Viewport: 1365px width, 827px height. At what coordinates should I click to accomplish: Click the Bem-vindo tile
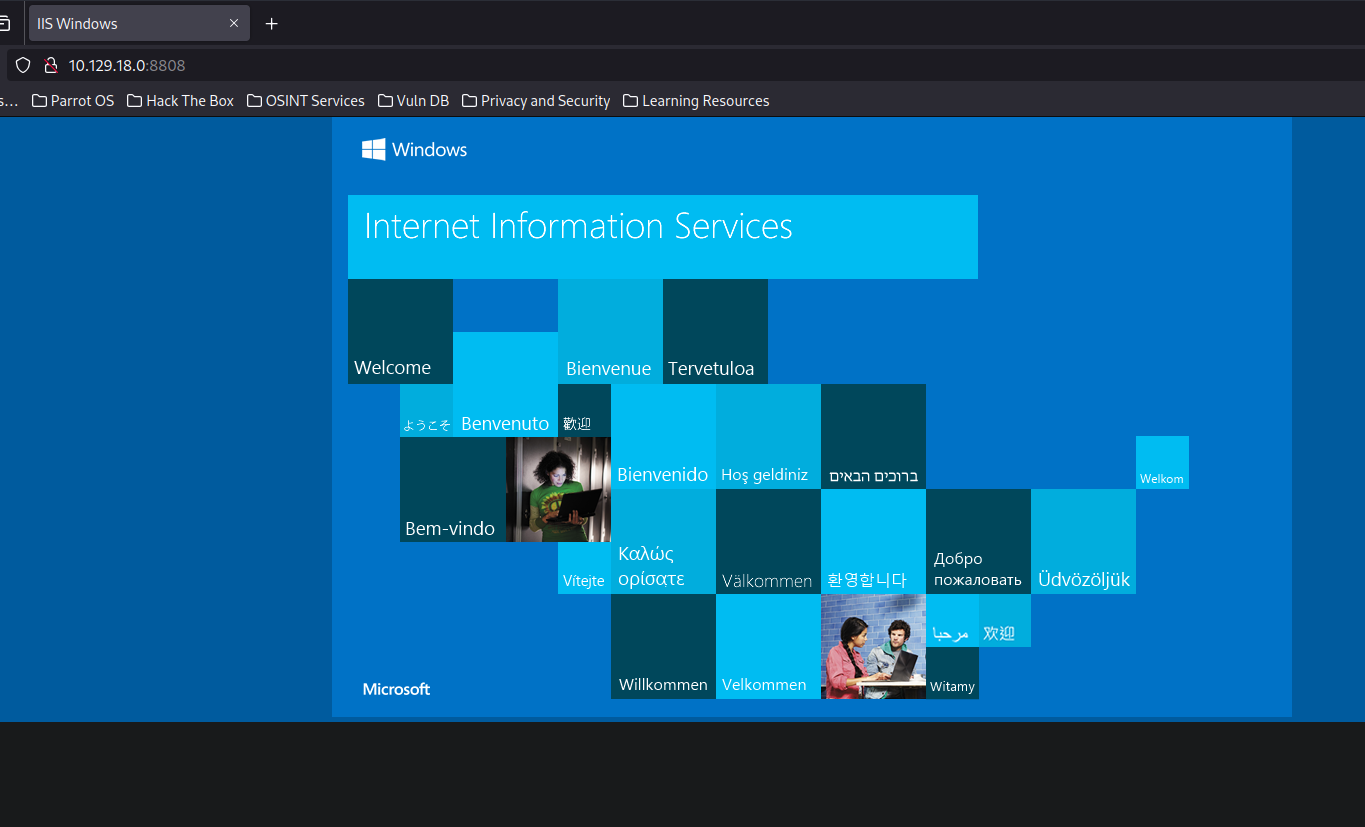452,490
